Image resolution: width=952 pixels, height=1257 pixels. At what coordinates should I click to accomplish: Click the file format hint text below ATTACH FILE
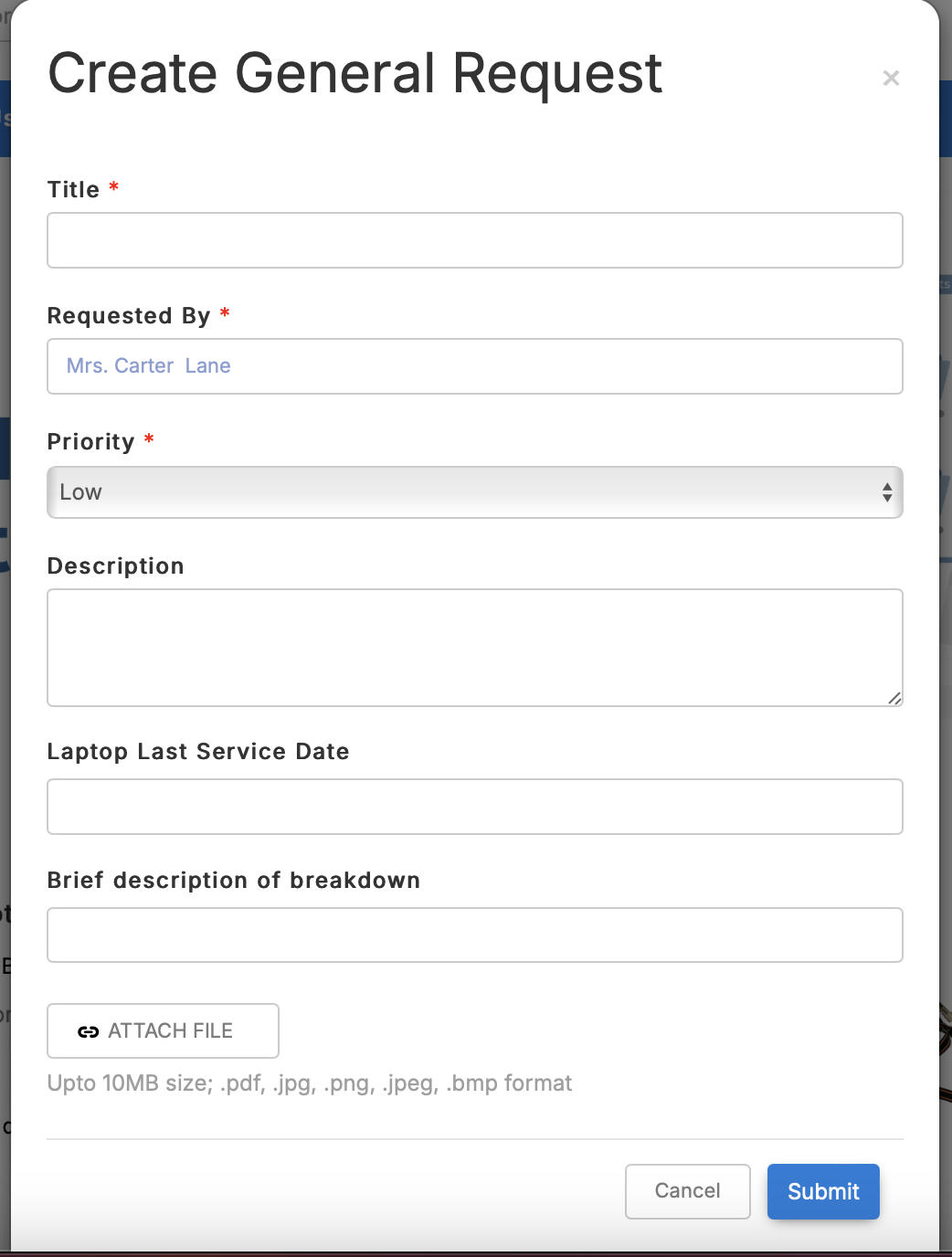coord(310,1083)
